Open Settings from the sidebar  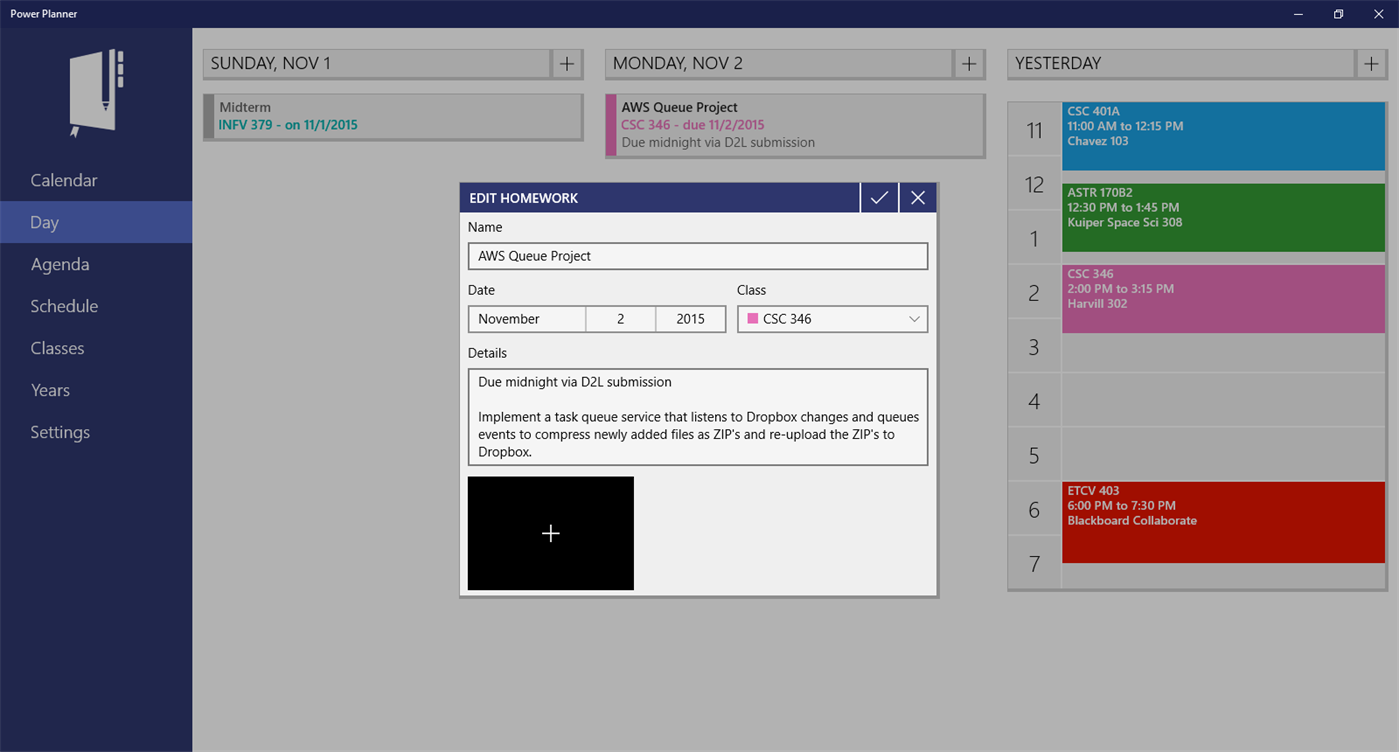pyautogui.click(x=59, y=432)
